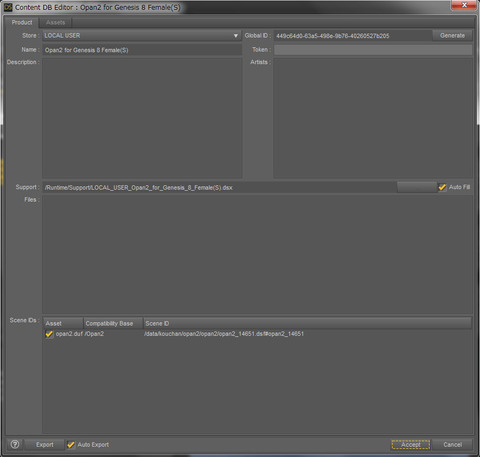Screen dimensions: 480x457
Task: Click the blank button beside the Support path
Action: pos(417,187)
